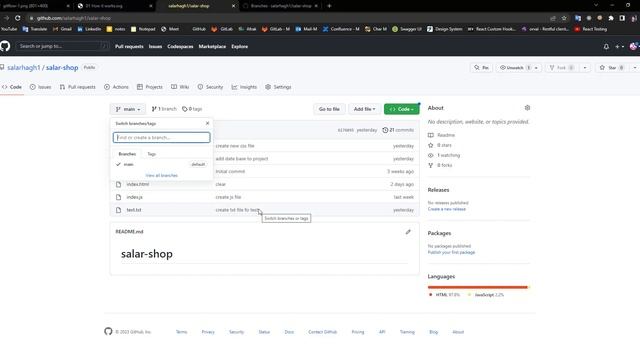
Task: Open the Swagger UI bookmark
Action: click(407, 29)
